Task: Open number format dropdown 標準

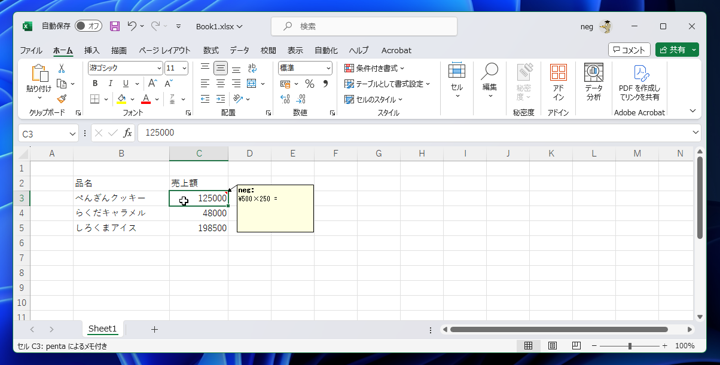Action: click(328, 68)
